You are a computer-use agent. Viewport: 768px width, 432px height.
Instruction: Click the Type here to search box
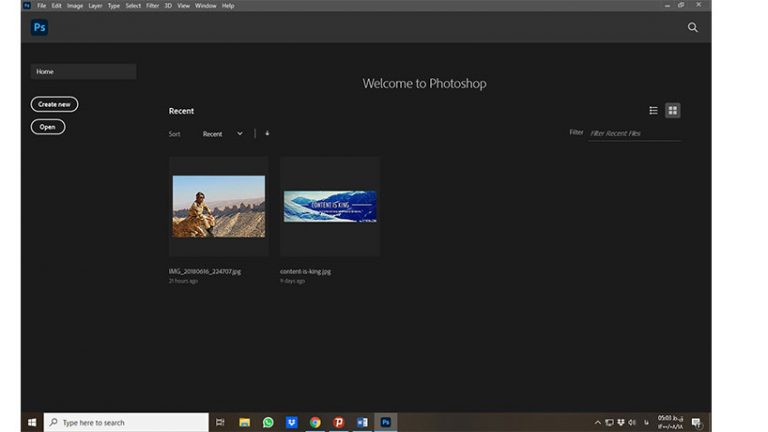tap(126, 422)
